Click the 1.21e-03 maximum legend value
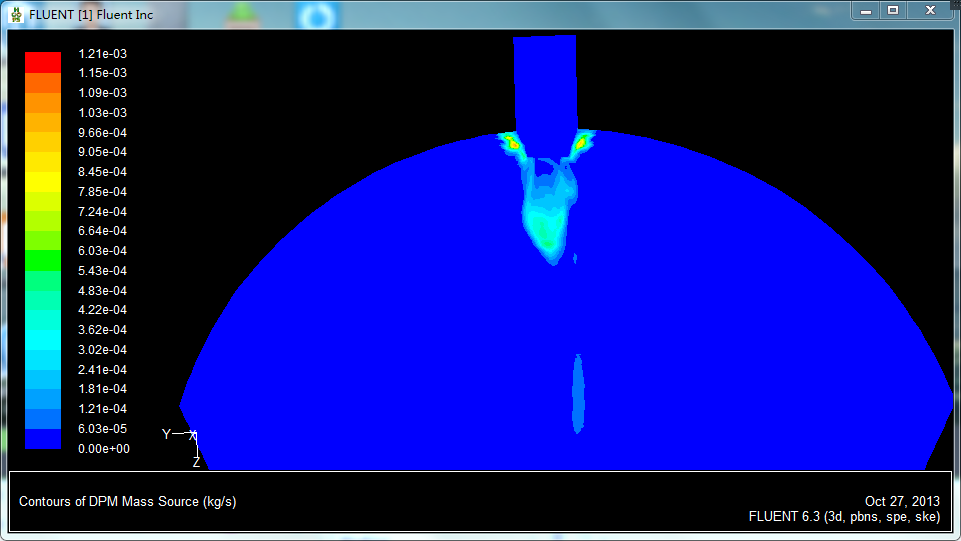The height and width of the screenshot is (541, 961). pos(103,54)
